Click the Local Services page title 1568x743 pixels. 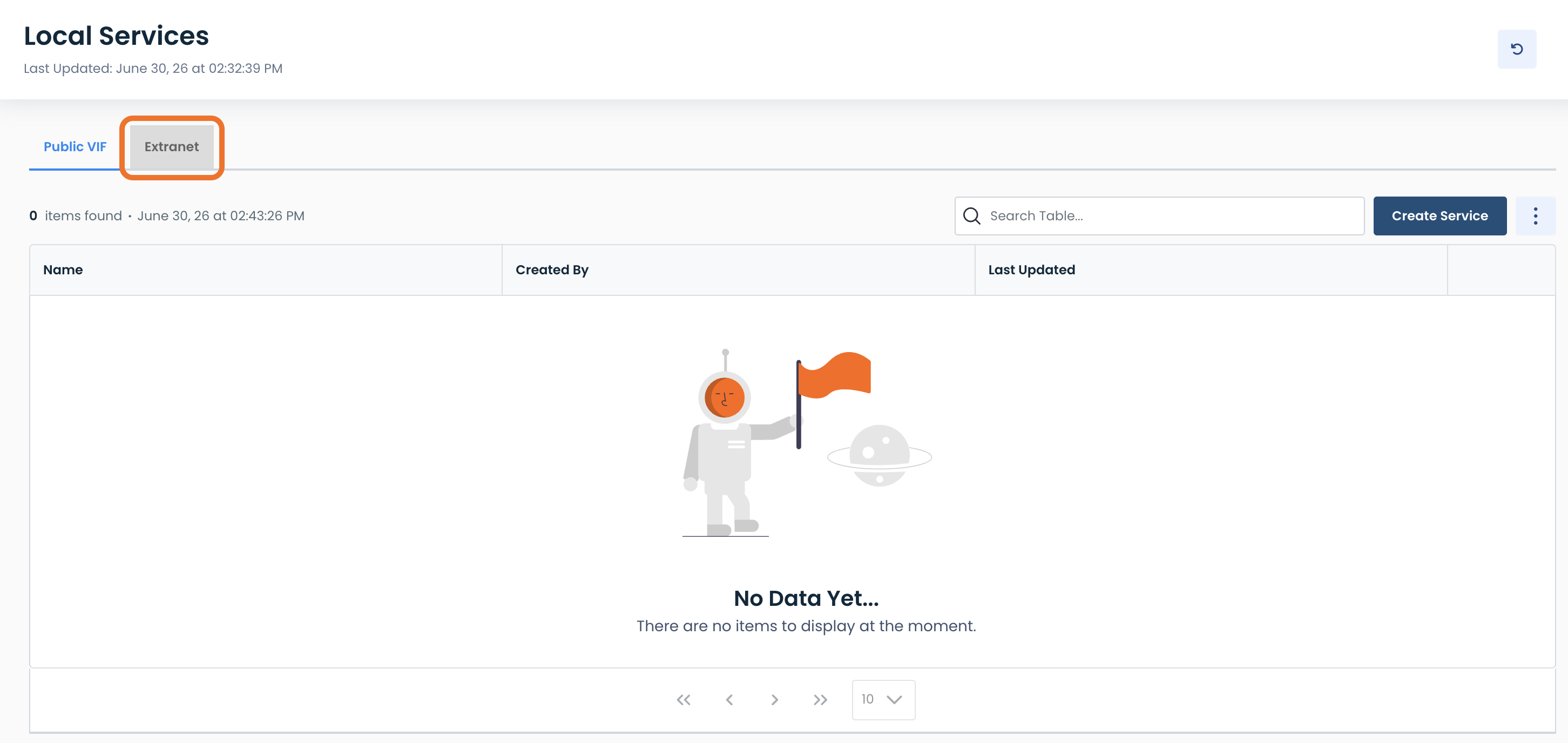tap(116, 36)
